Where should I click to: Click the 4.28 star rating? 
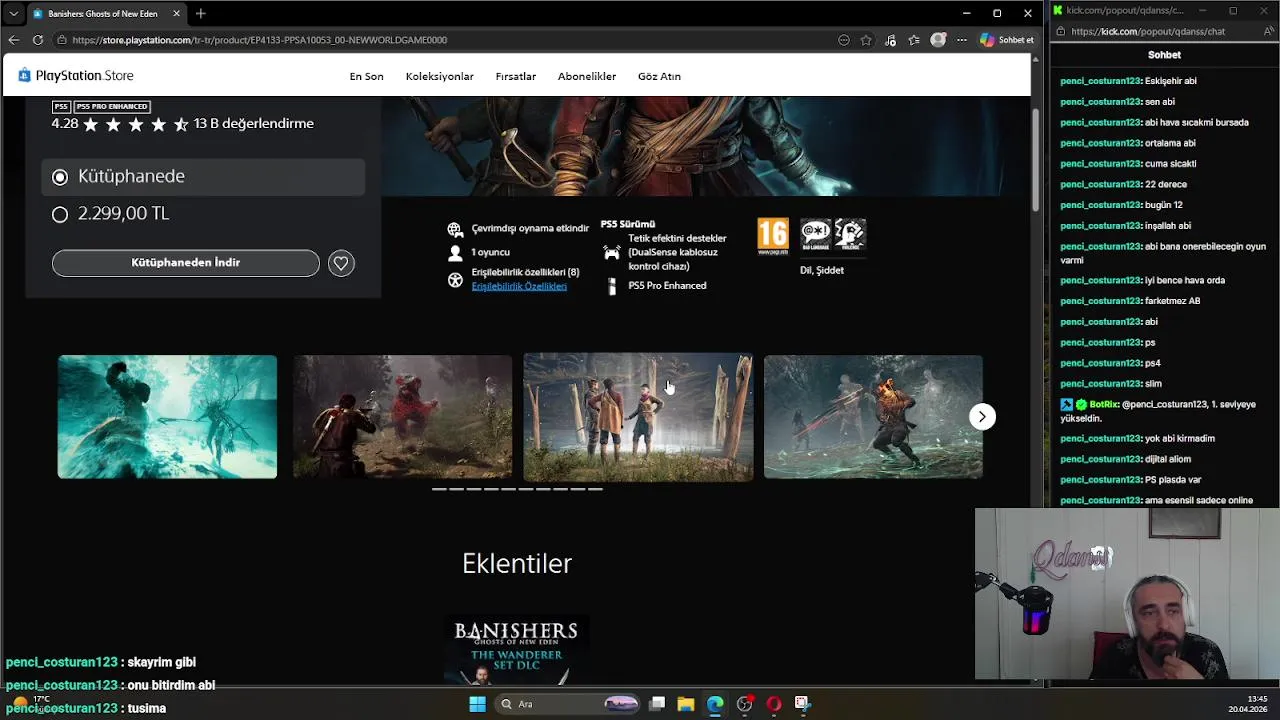pos(183,124)
